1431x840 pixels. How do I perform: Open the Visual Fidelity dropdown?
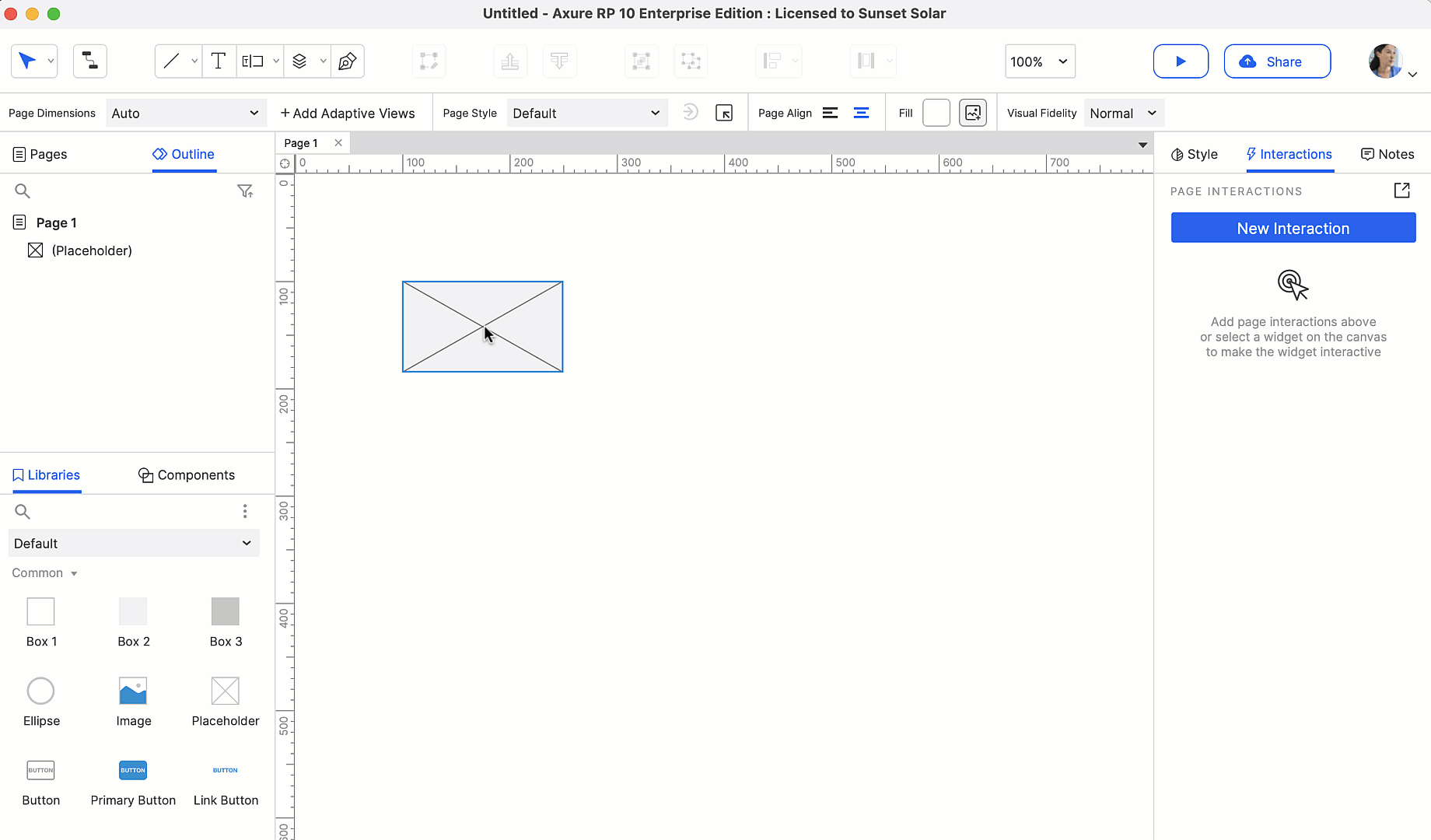click(1124, 113)
